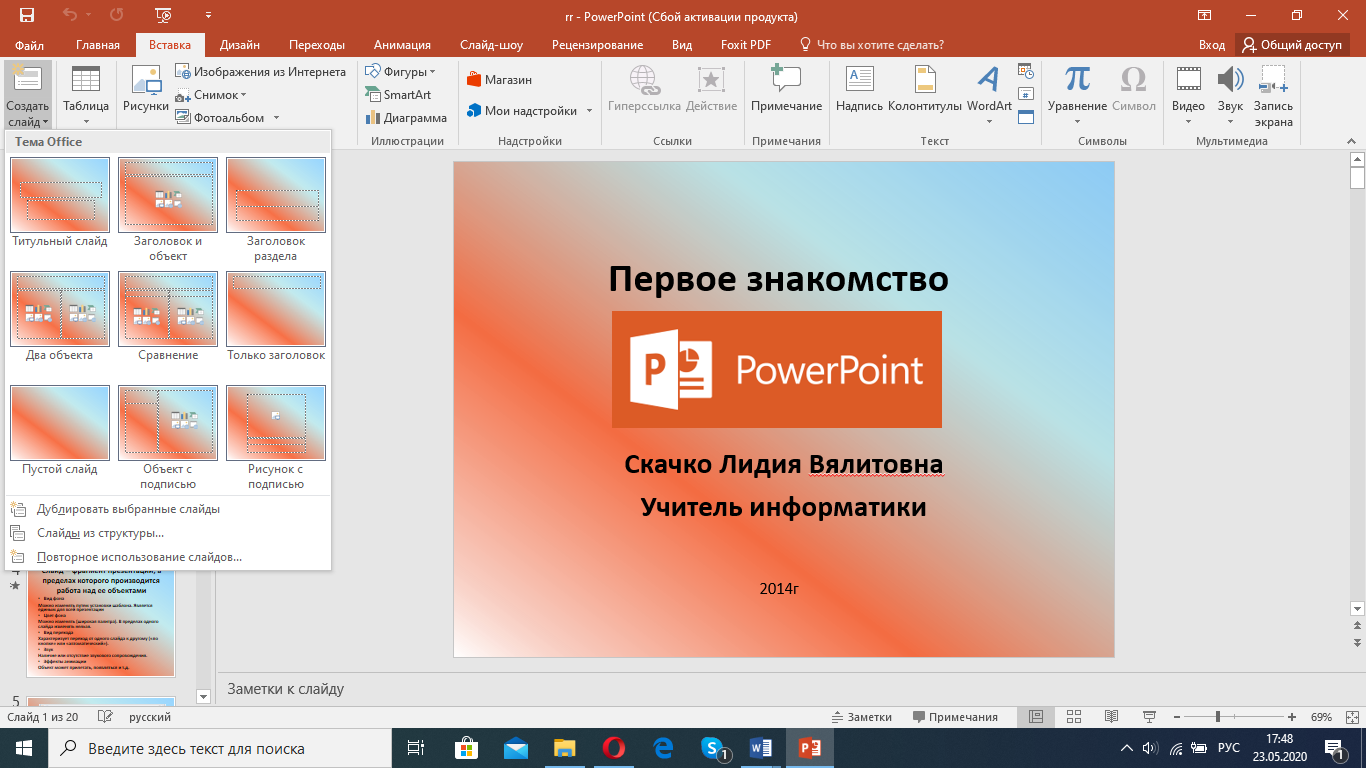Viewport: 1366px width, 768px height.
Task: Insert a Надпись text box
Action: coord(859,90)
